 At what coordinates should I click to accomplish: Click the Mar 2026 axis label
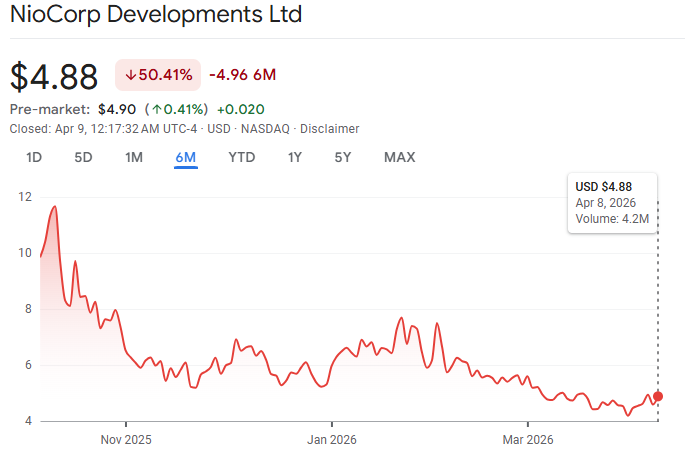pyautogui.click(x=528, y=439)
